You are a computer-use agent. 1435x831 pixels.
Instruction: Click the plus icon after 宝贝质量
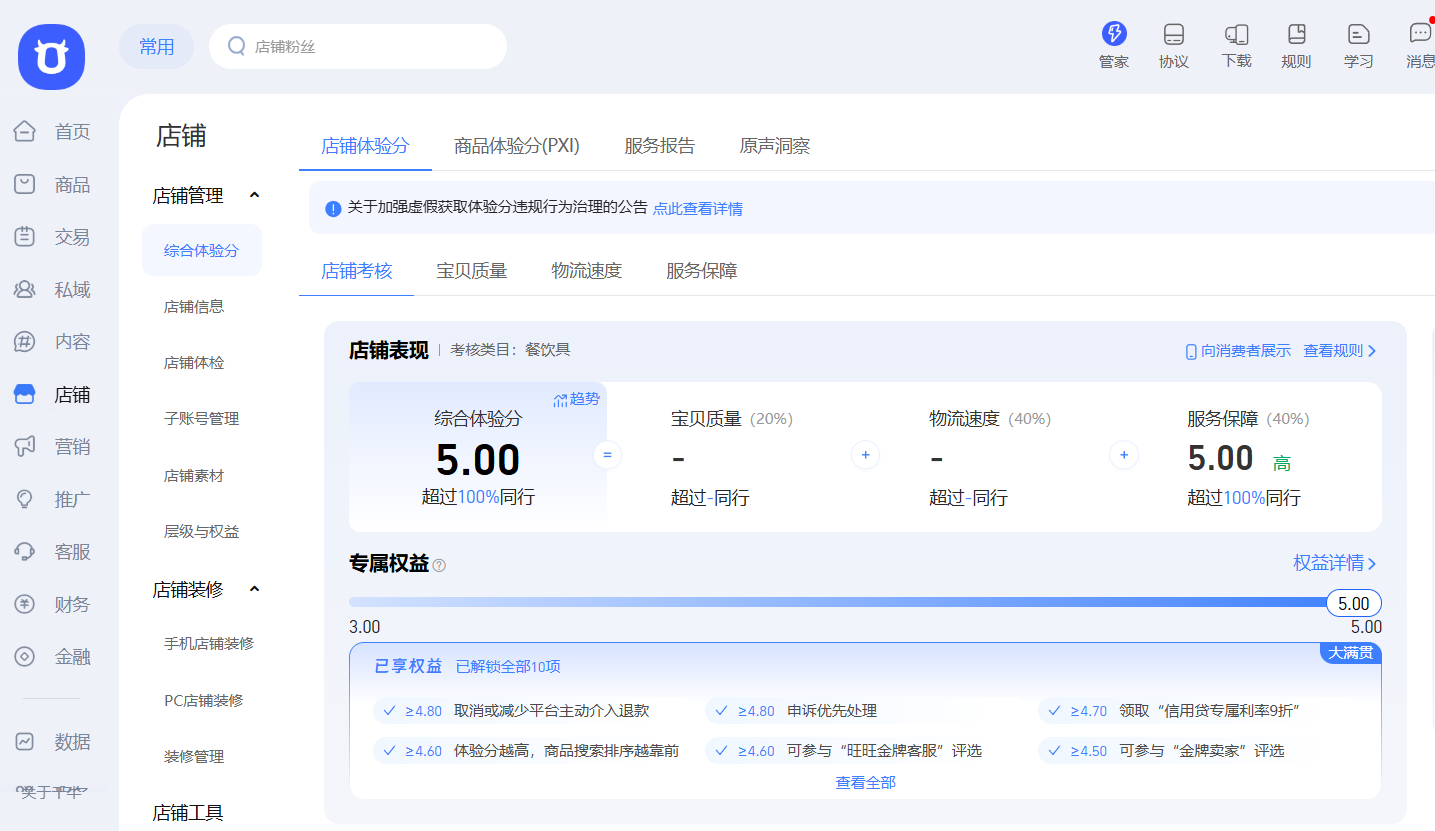[865, 455]
